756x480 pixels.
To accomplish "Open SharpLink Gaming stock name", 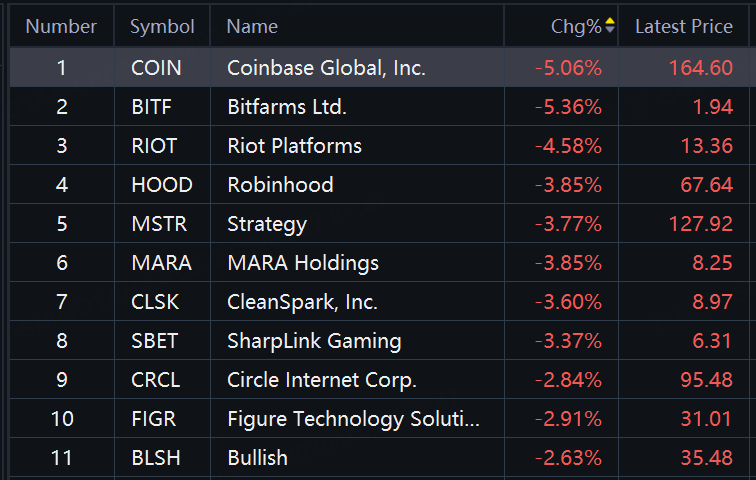I will [x=314, y=341].
